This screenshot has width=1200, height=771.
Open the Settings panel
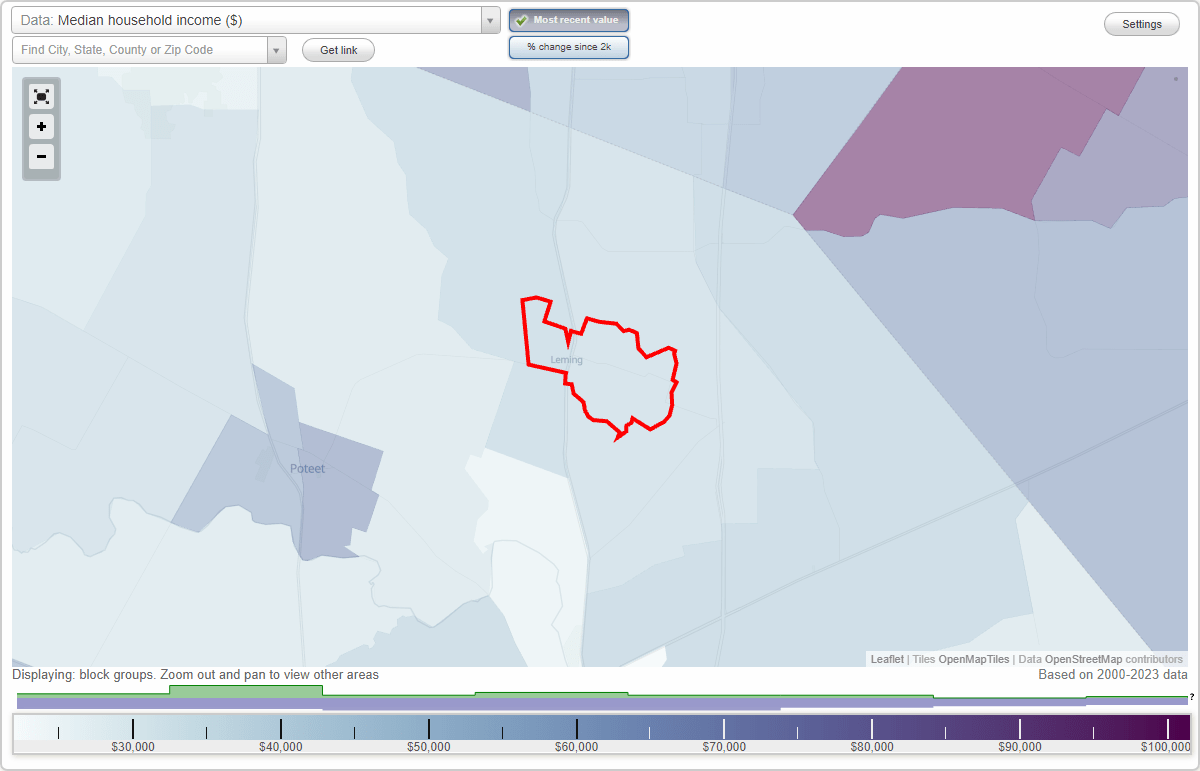click(1141, 23)
